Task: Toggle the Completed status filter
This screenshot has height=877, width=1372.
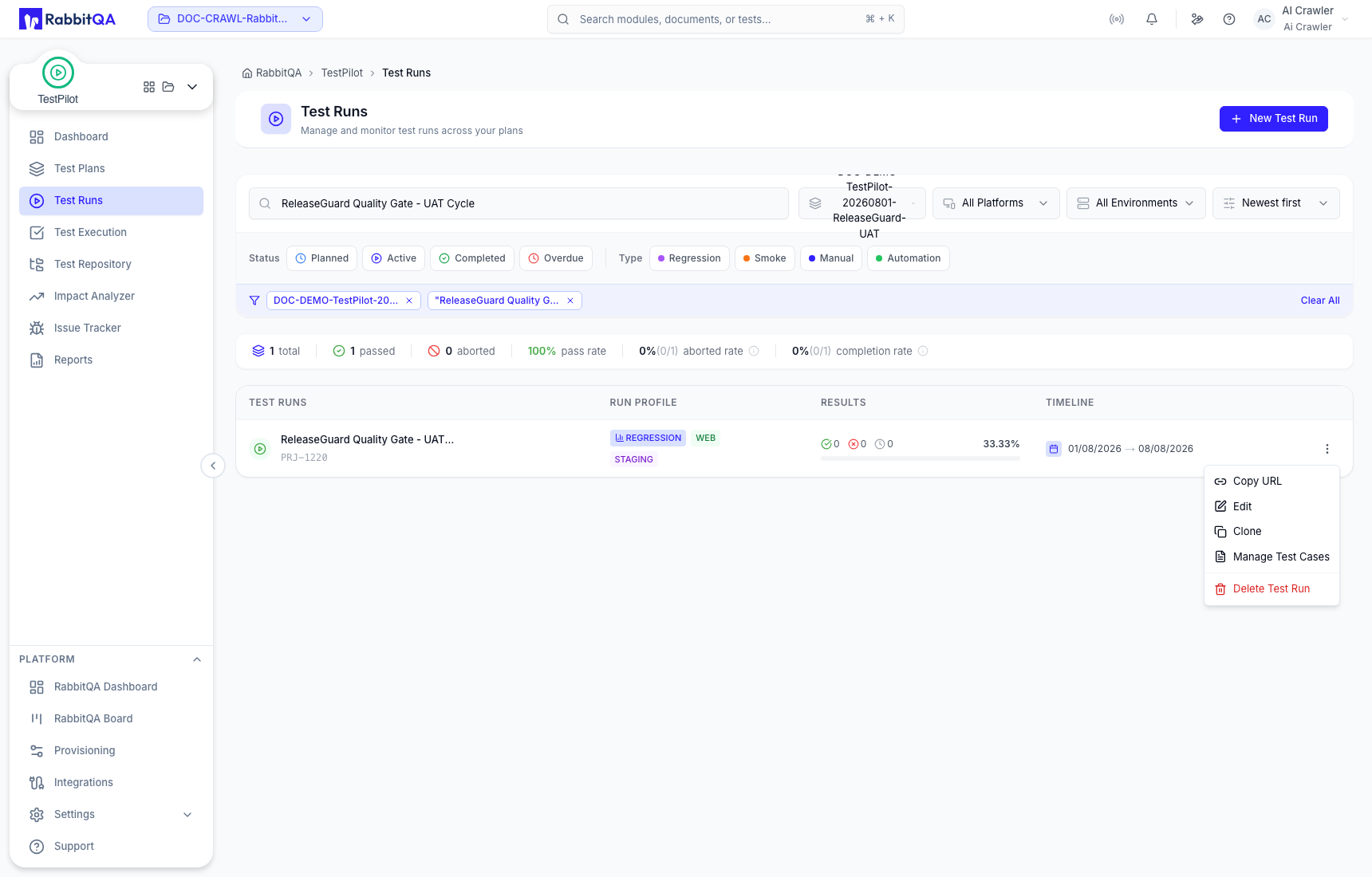Action: coord(472,258)
